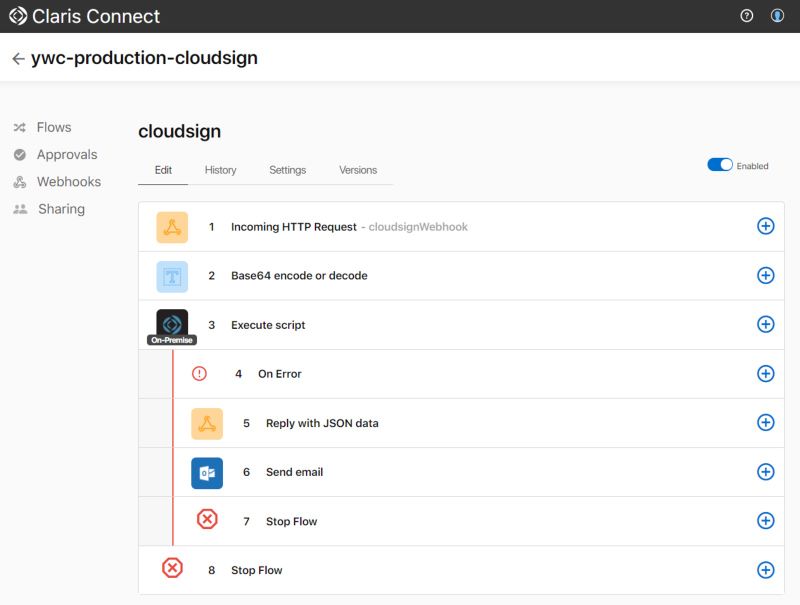The image size is (800, 605).
Task: Open the Versions tab
Action: [x=358, y=170]
